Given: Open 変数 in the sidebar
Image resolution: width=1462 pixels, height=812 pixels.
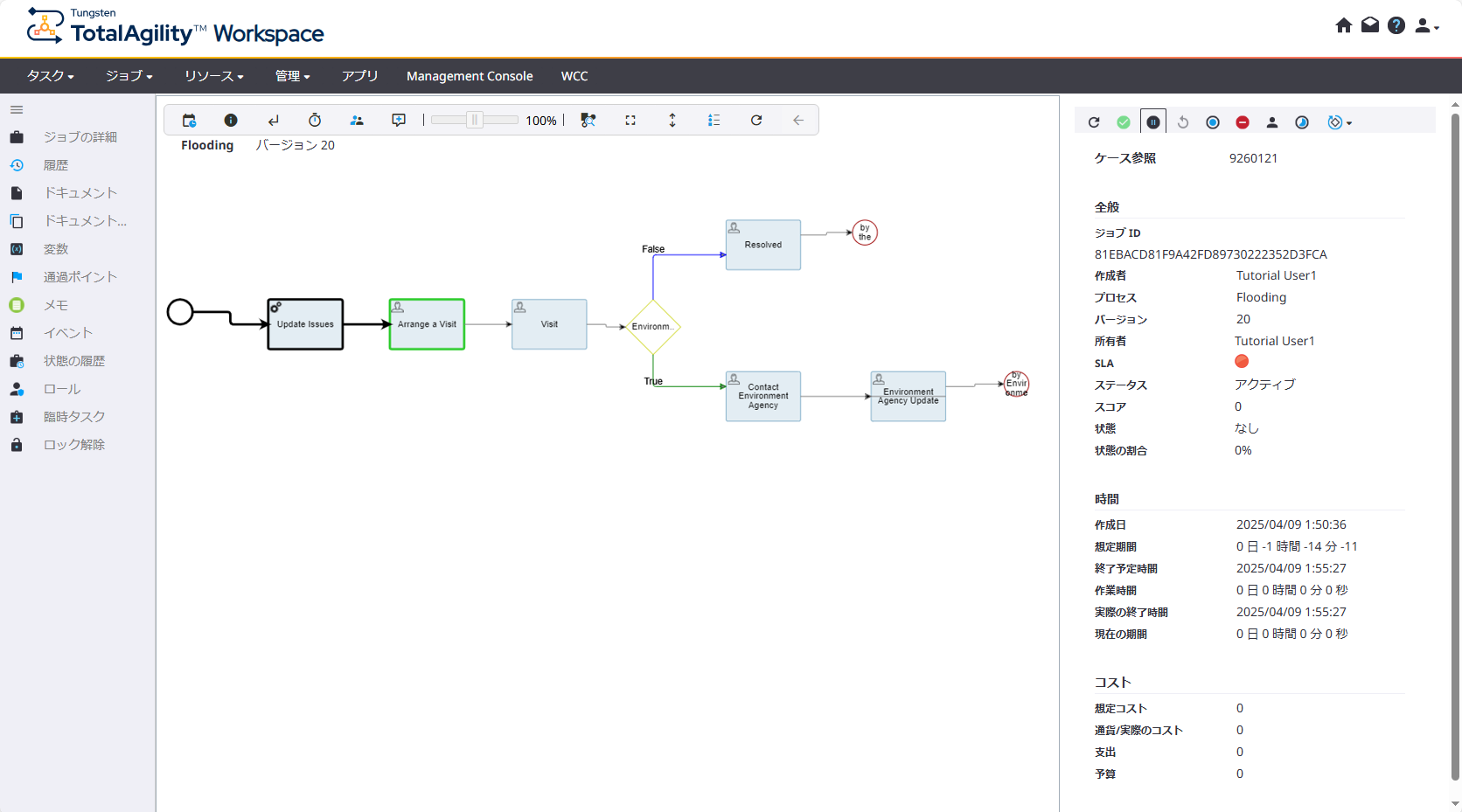Looking at the screenshot, I should point(56,249).
